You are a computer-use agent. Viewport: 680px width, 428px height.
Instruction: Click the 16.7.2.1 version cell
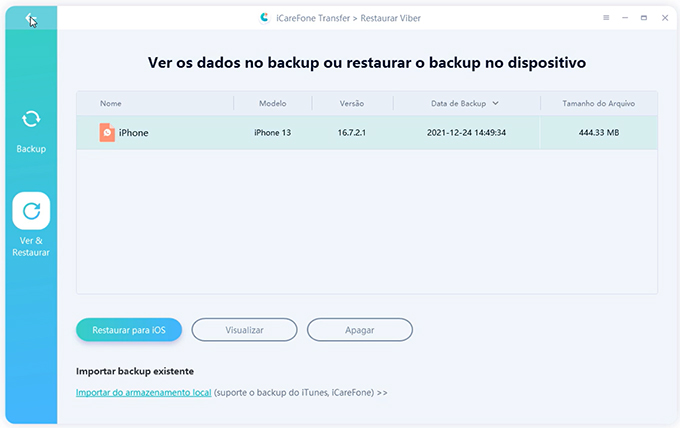coord(352,133)
